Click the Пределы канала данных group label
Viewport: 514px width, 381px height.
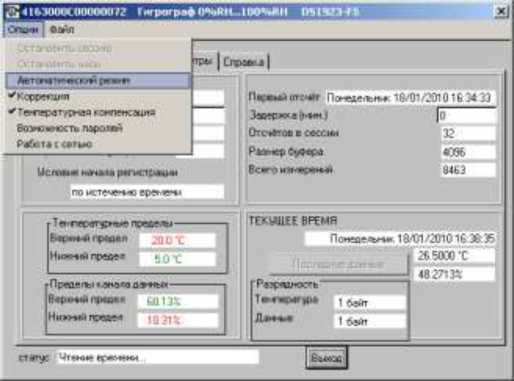pyautogui.click(x=109, y=284)
